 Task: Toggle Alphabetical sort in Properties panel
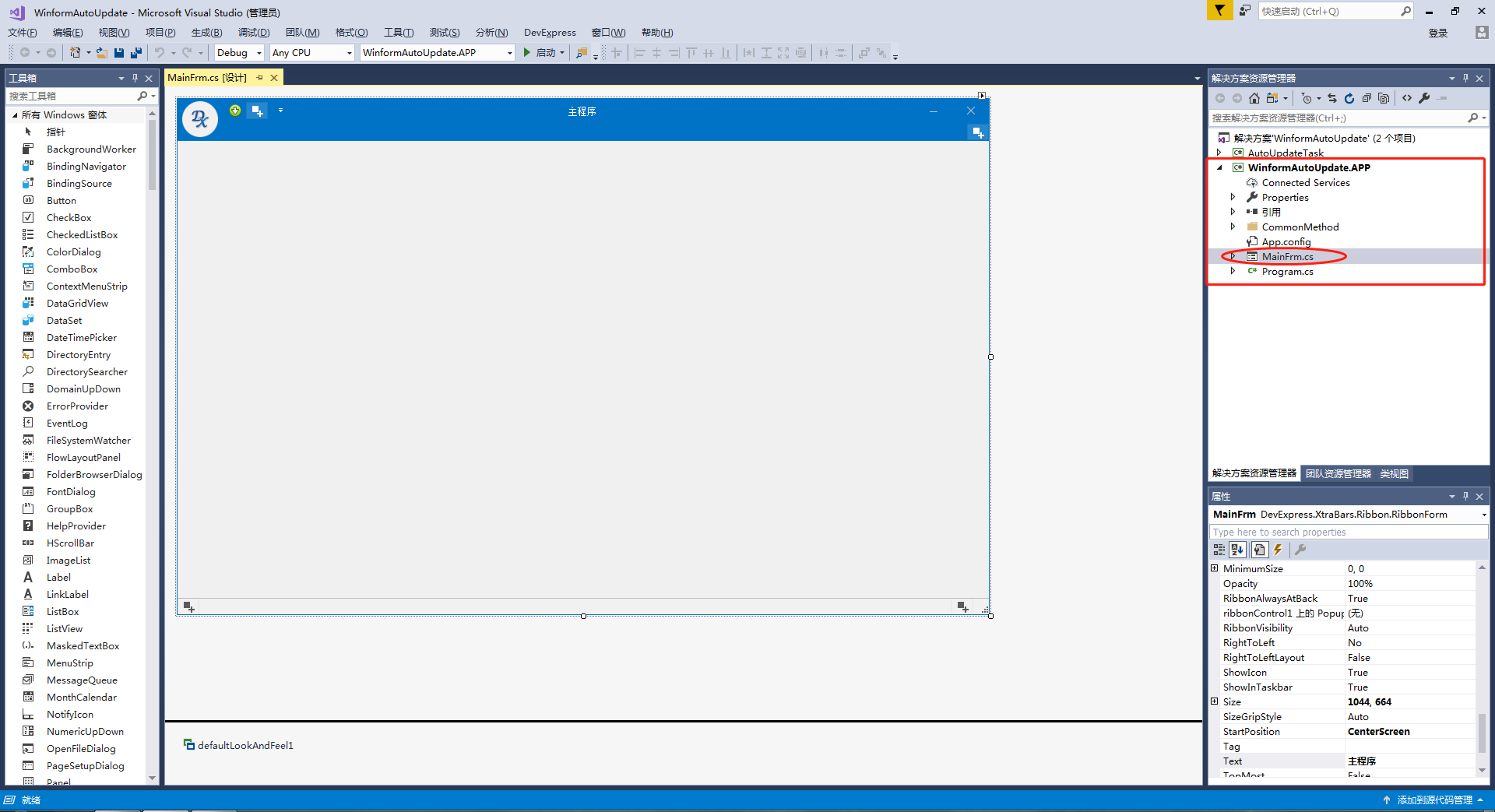coord(1237,550)
